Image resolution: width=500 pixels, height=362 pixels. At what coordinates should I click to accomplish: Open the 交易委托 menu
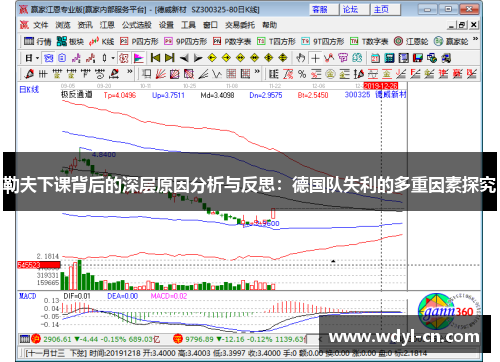(240, 25)
